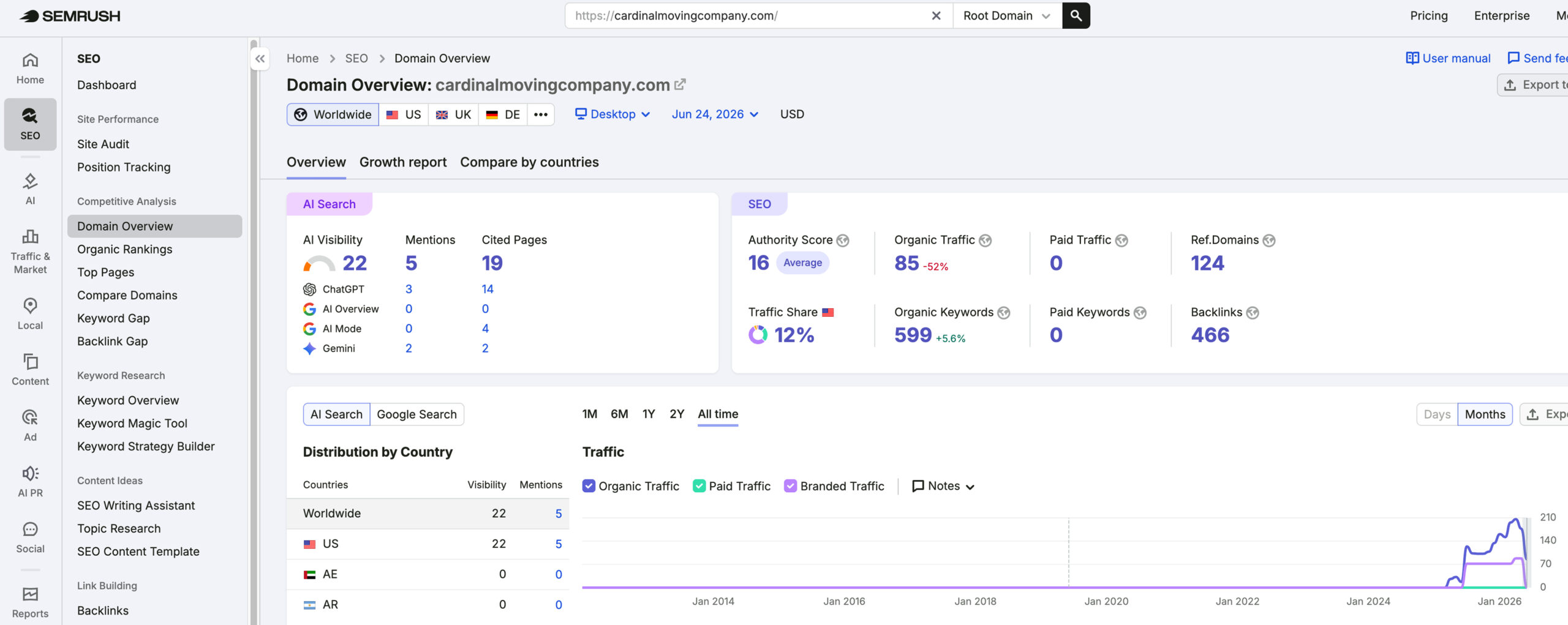Click Backlinks info globe icon
Screen dimensions: 1568x625
pyautogui.click(x=1253, y=313)
